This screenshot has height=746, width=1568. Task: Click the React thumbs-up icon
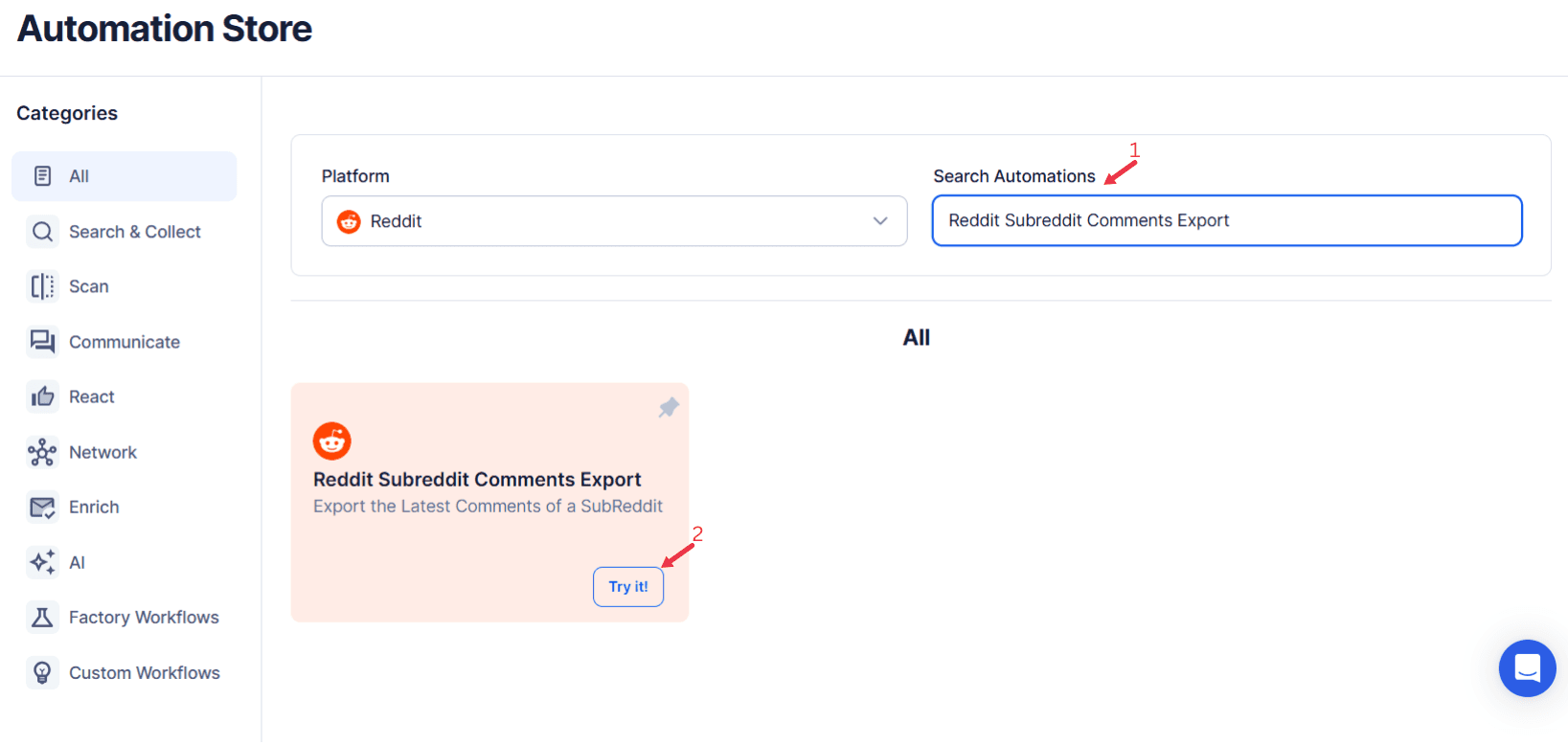42,396
